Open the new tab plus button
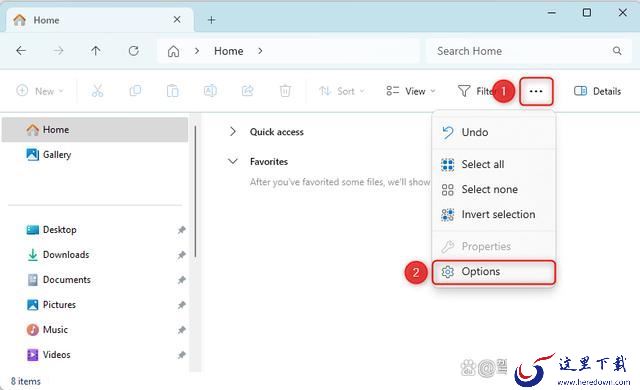The width and height of the screenshot is (640, 390). [x=211, y=20]
